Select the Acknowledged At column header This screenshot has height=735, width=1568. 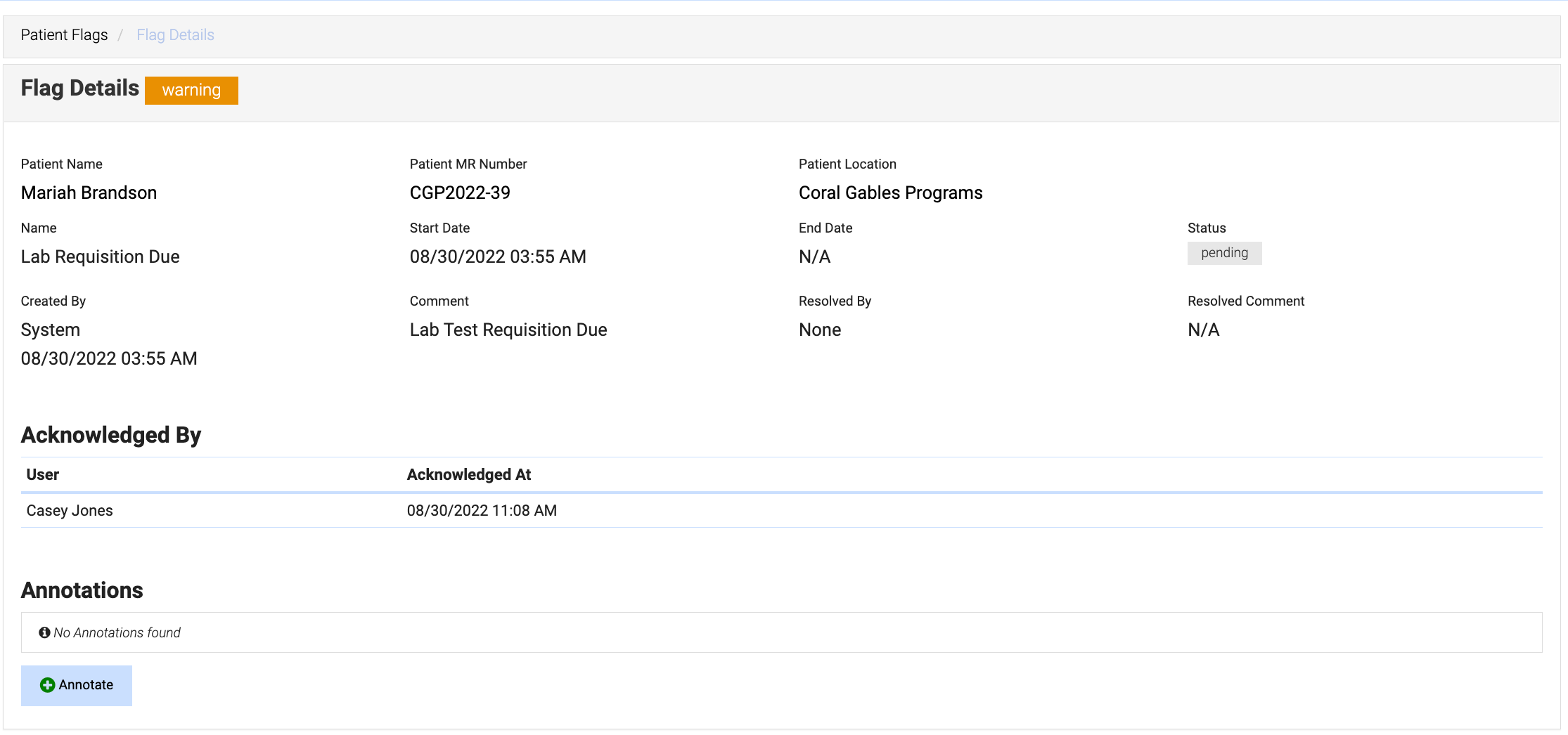coord(468,475)
